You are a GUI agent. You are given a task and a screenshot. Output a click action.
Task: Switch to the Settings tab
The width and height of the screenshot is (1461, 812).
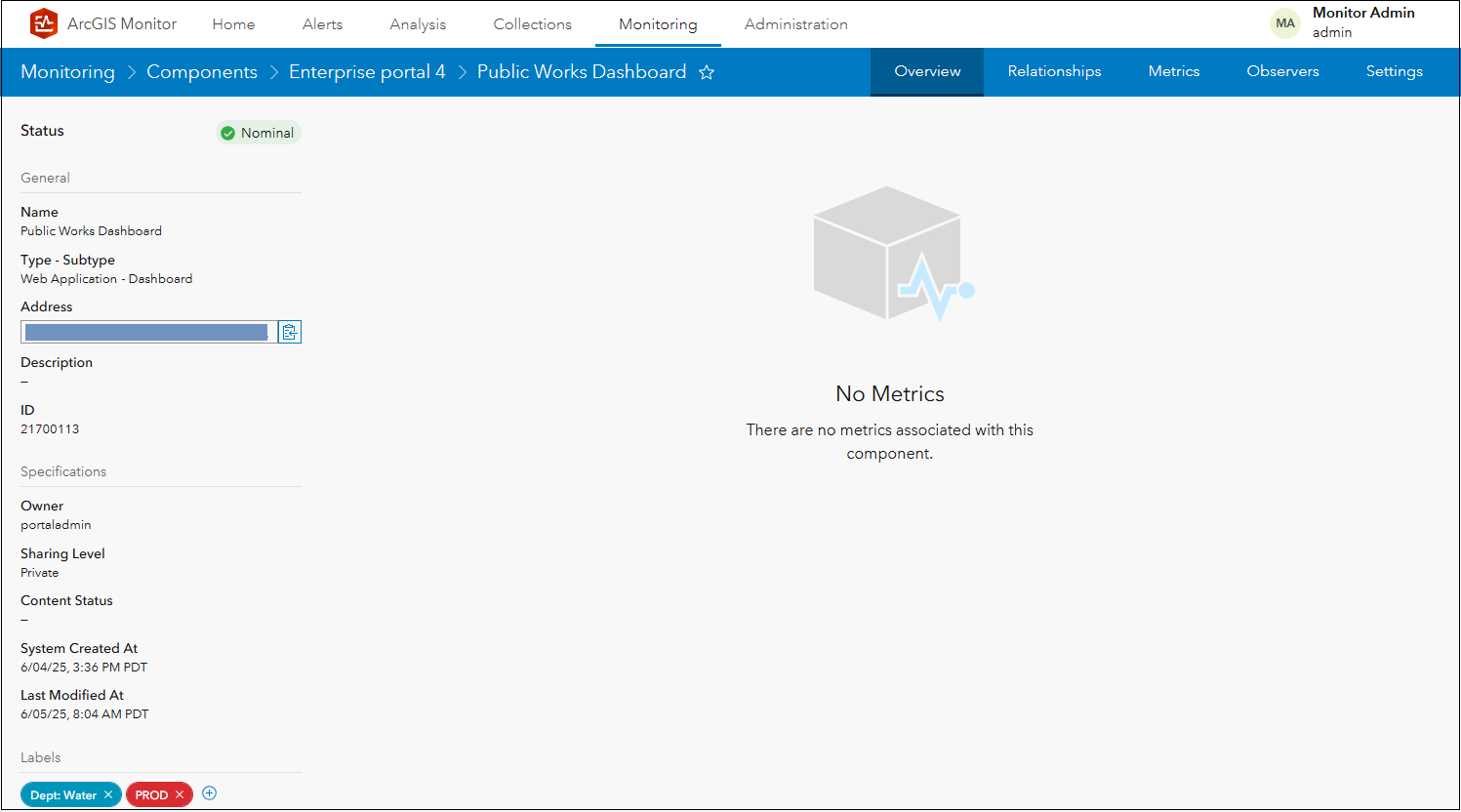(1394, 72)
